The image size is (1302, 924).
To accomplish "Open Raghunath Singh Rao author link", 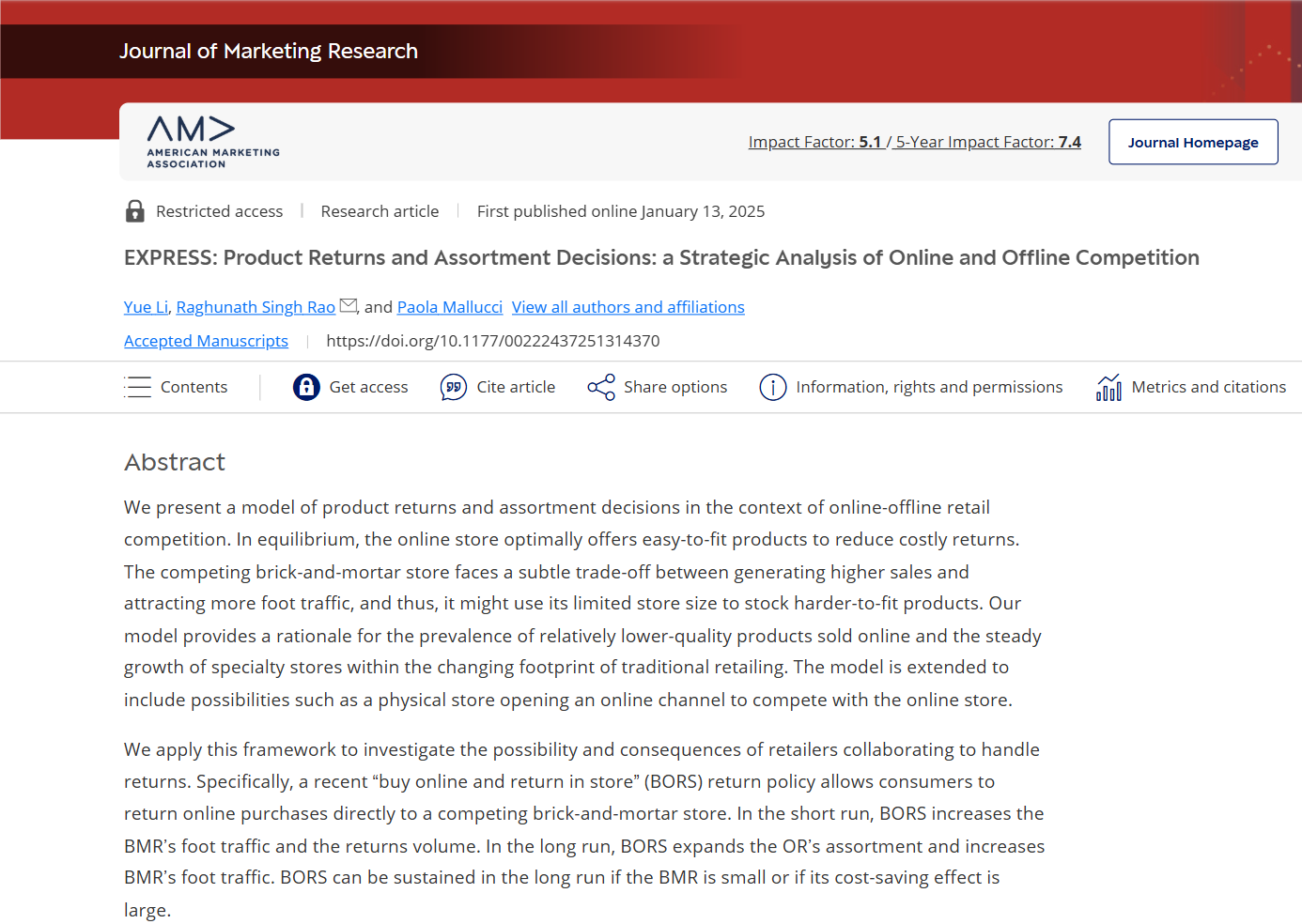I will (x=256, y=307).
